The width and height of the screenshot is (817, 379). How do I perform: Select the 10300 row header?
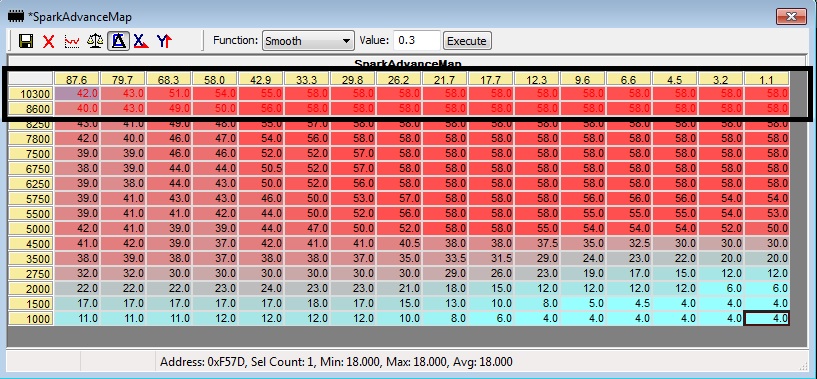(x=31, y=94)
